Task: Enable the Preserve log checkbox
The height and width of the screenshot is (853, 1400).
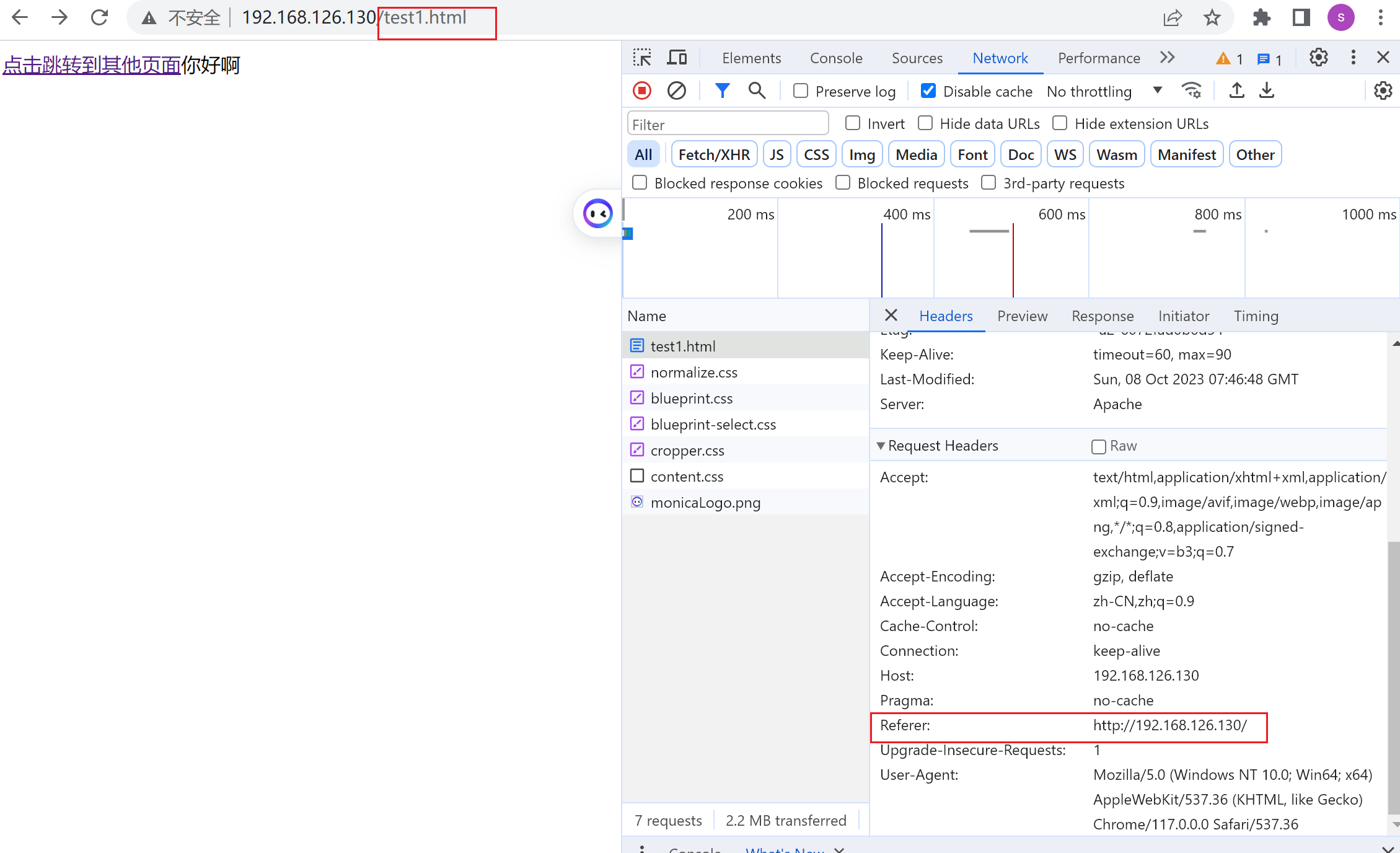Action: [801, 91]
